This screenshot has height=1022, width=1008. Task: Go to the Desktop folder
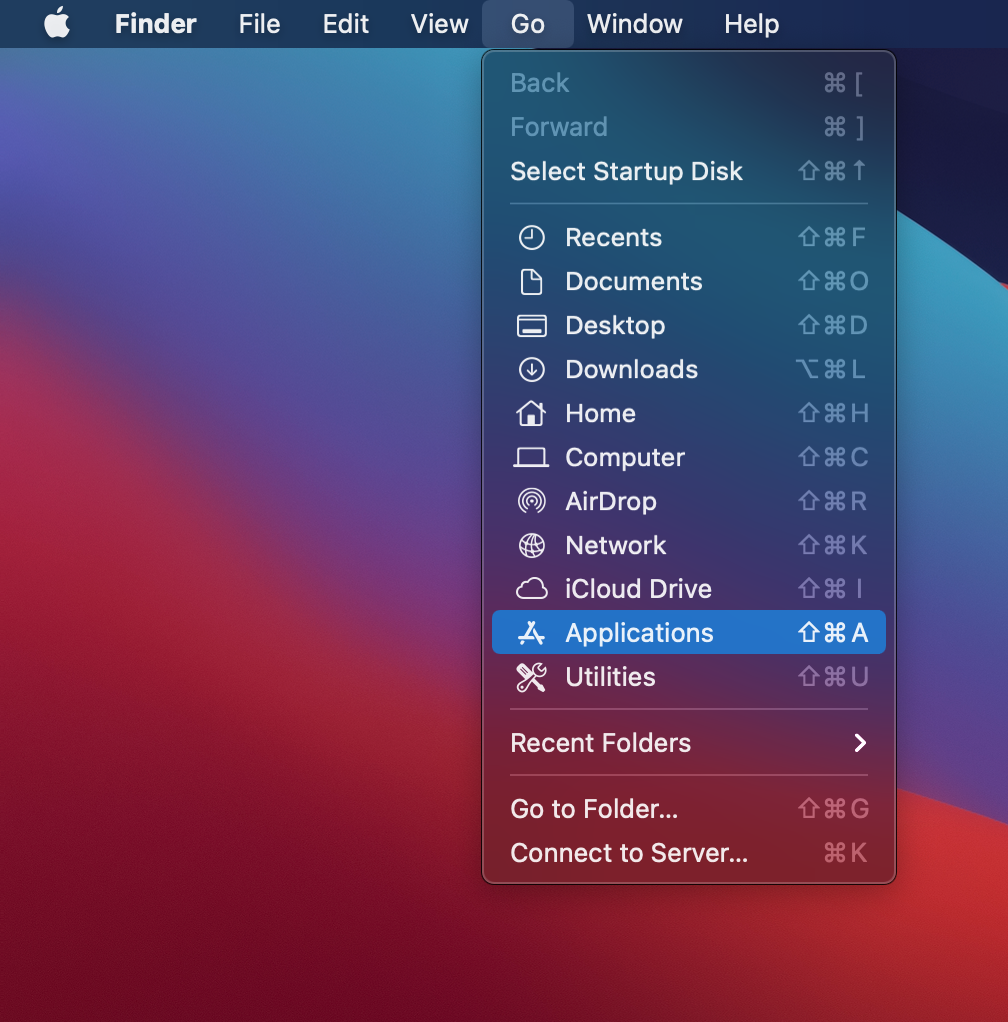[x=689, y=325]
